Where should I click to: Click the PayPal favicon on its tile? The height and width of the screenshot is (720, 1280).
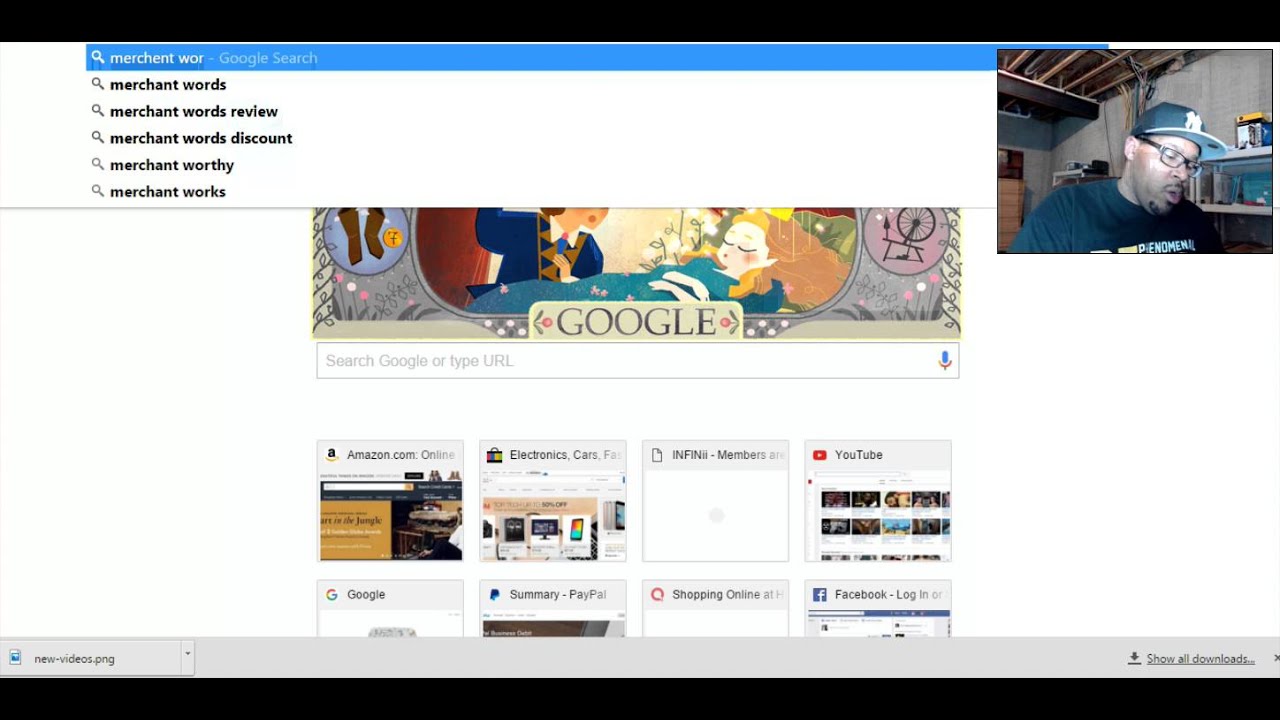pos(494,595)
